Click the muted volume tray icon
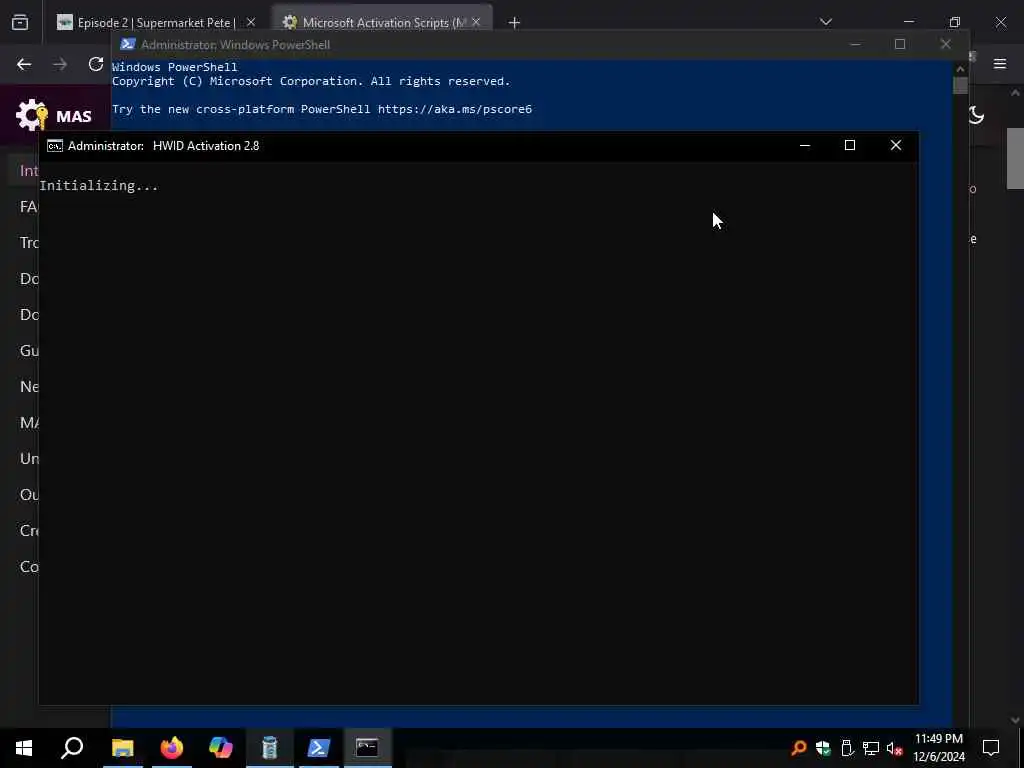 (895, 748)
